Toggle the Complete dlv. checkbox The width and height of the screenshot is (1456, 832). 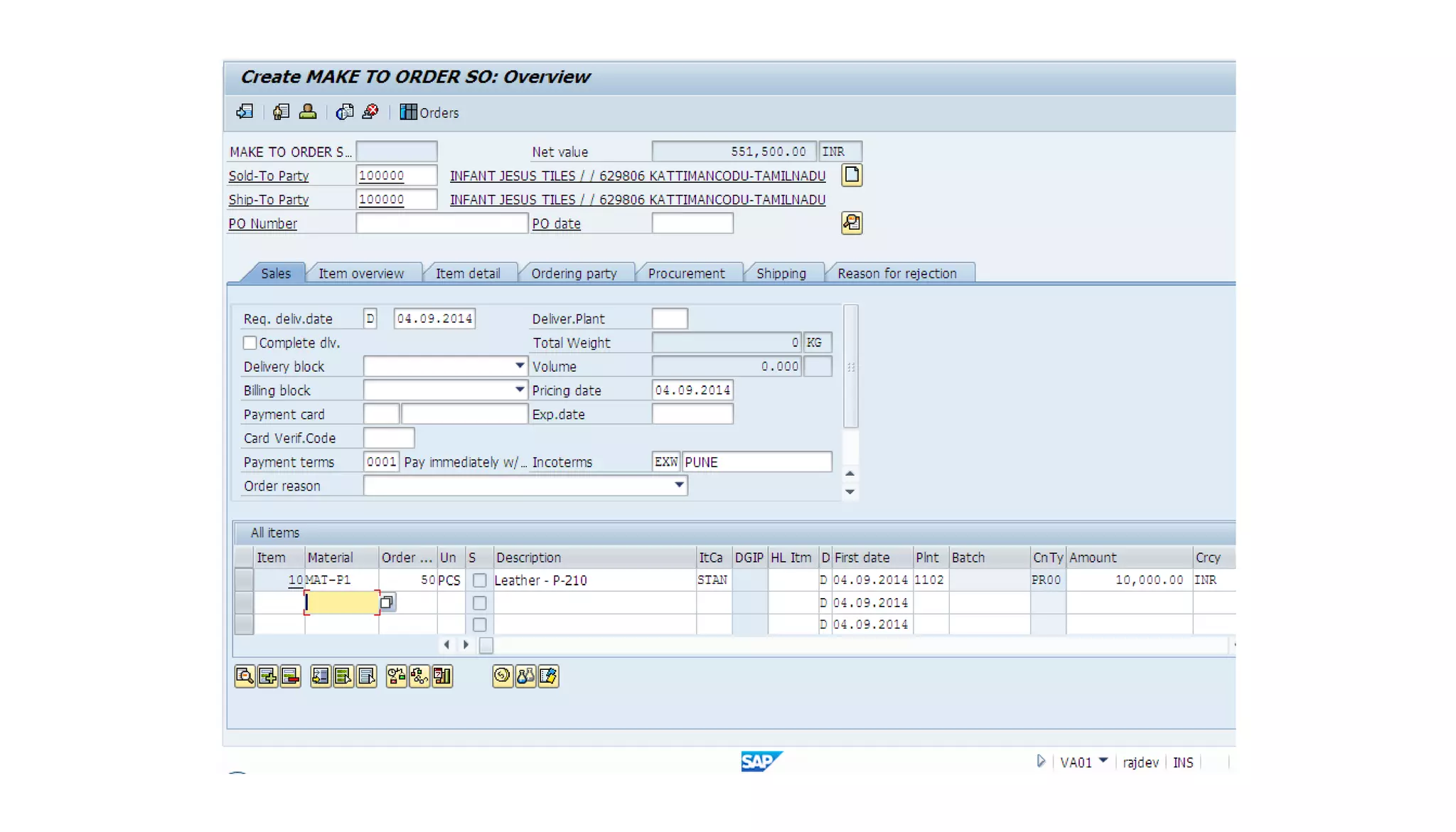(x=250, y=343)
